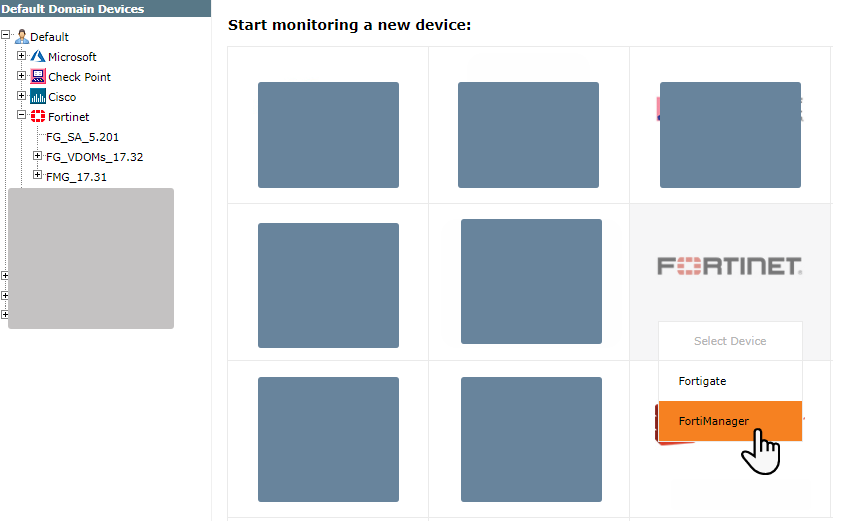Click the Cisco vendor icon

coord(38,97)
